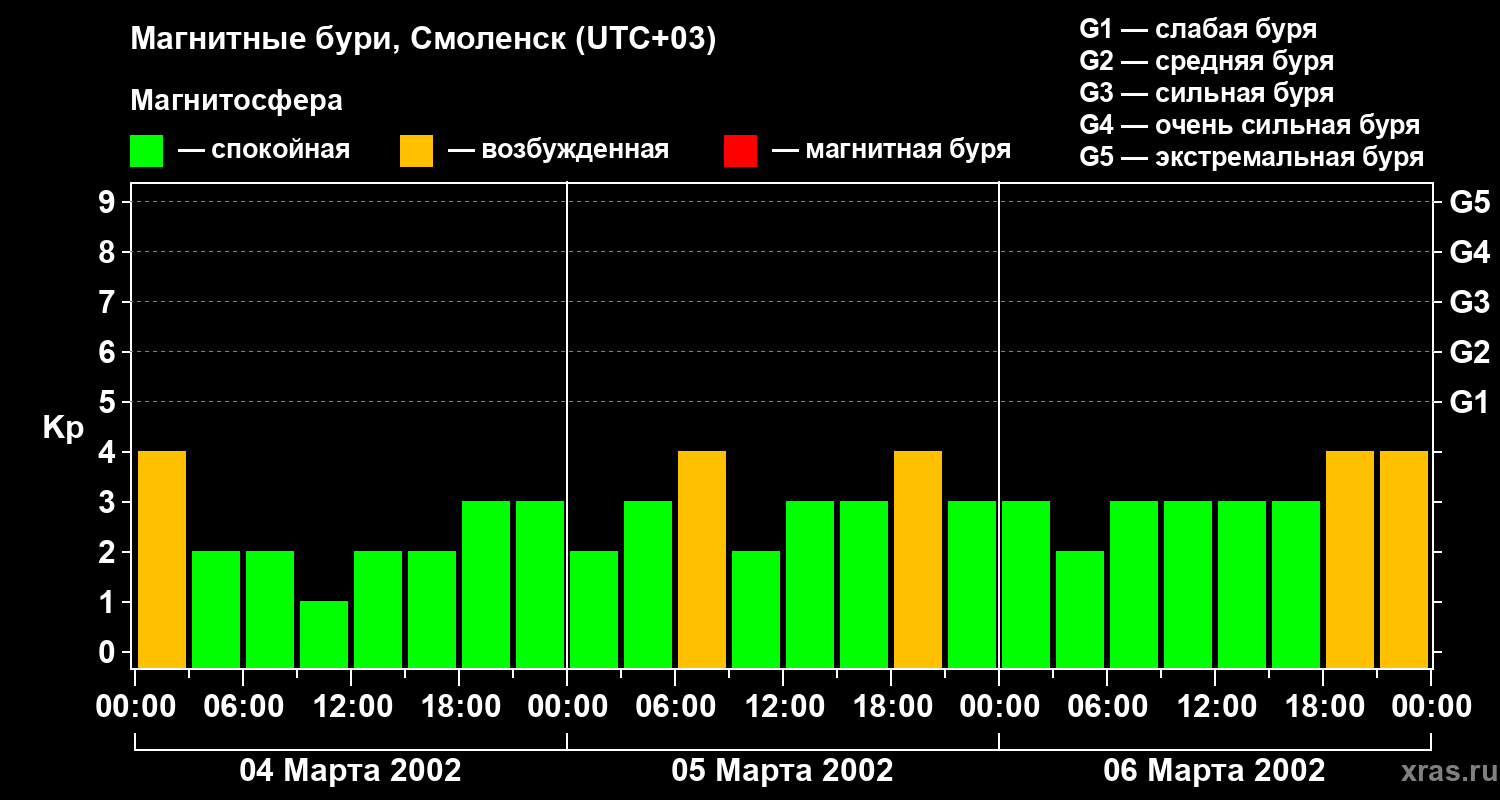Click the '18:00' time label under 06 Марта
The height and width of the screenshot is (800, 1500).
(1323, 707)
